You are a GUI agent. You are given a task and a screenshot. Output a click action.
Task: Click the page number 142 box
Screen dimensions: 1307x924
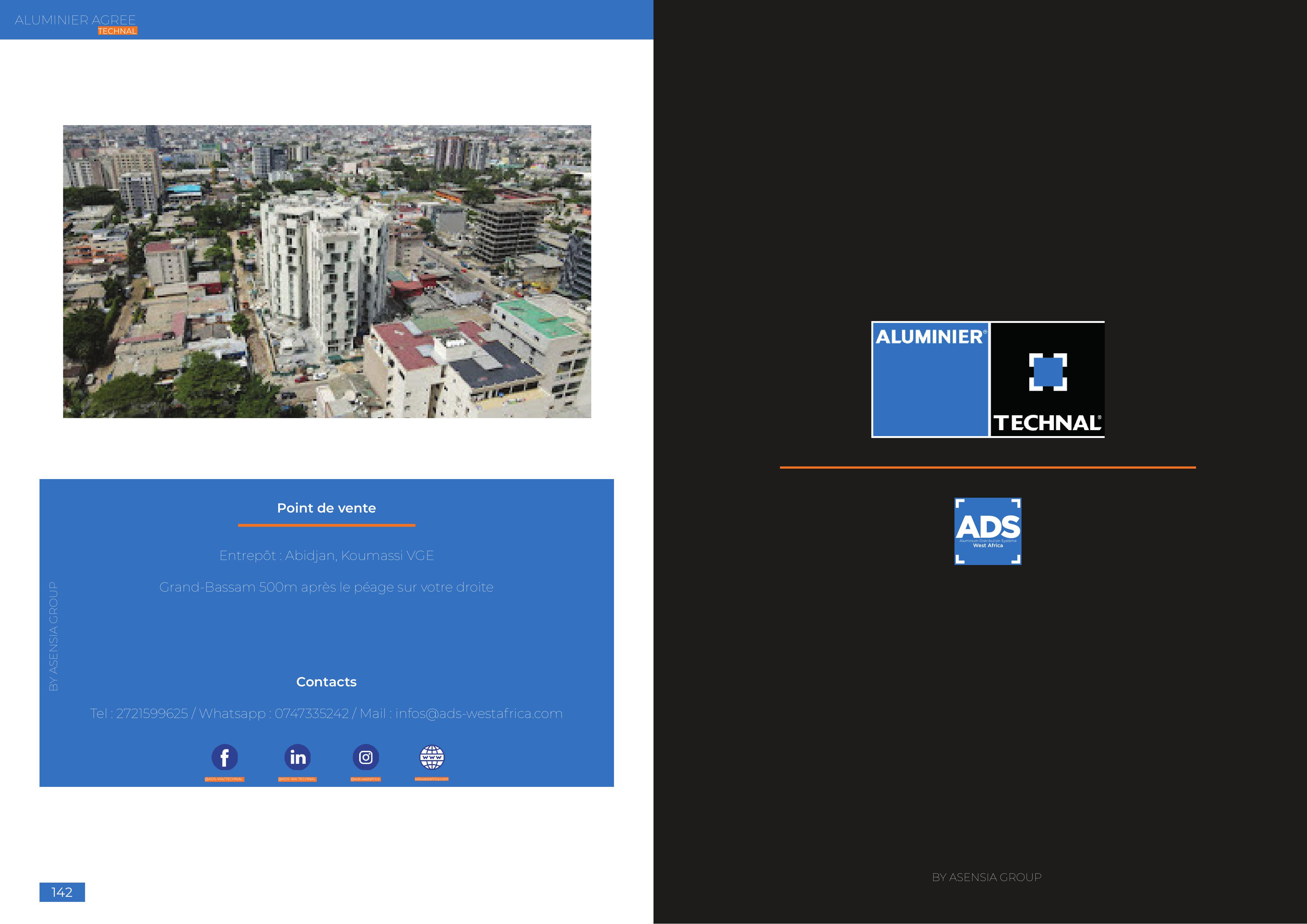point(62,892)
